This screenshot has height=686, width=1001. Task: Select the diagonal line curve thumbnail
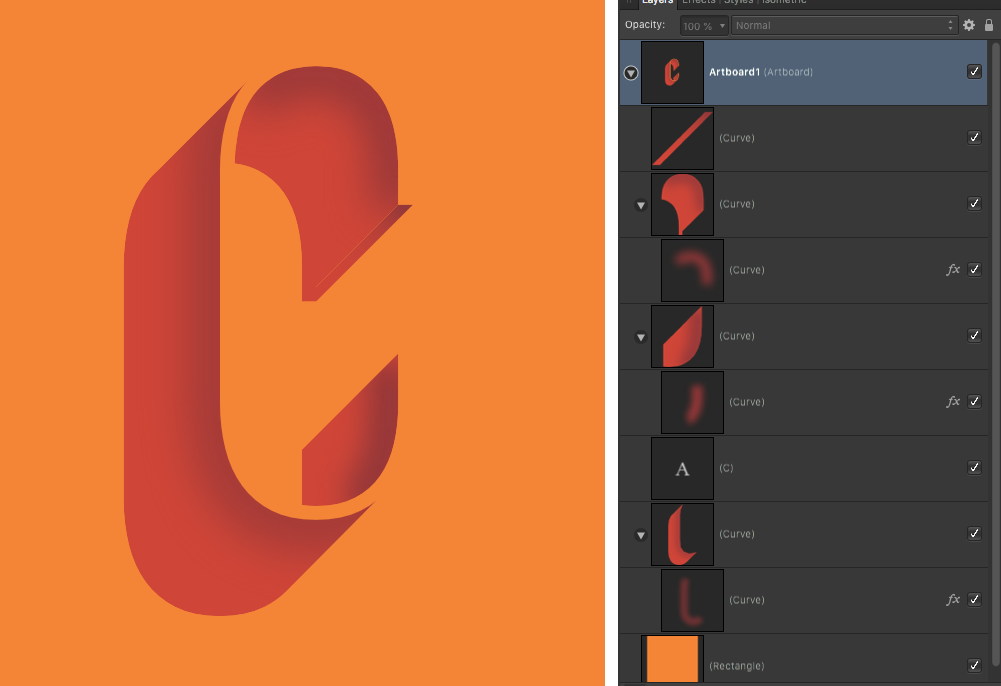(x=682, y=138)
